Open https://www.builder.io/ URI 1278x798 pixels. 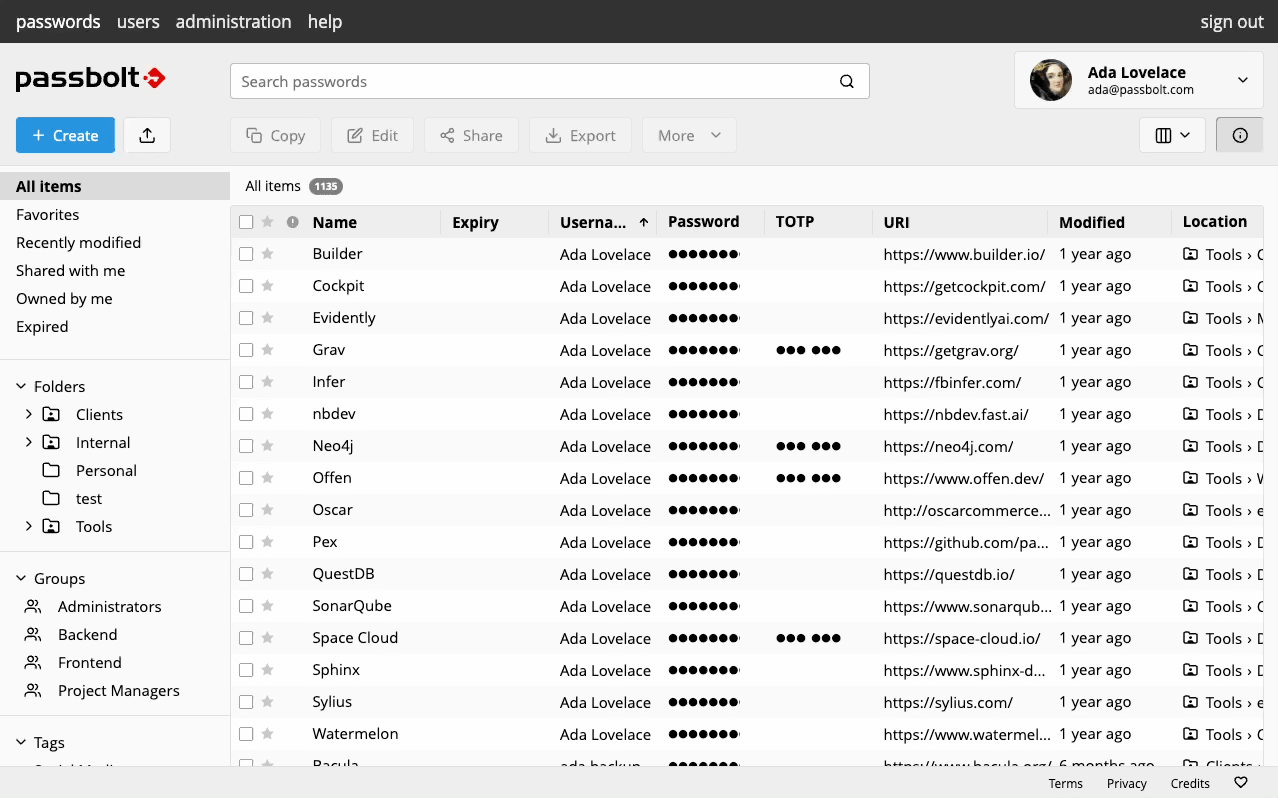964,254
